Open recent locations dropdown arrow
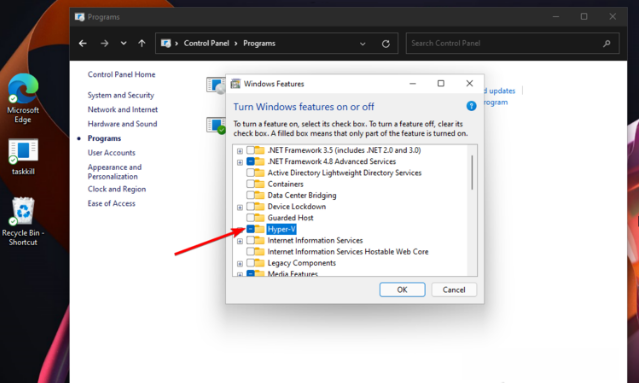 pyautogui.click(x=123, y=43)
